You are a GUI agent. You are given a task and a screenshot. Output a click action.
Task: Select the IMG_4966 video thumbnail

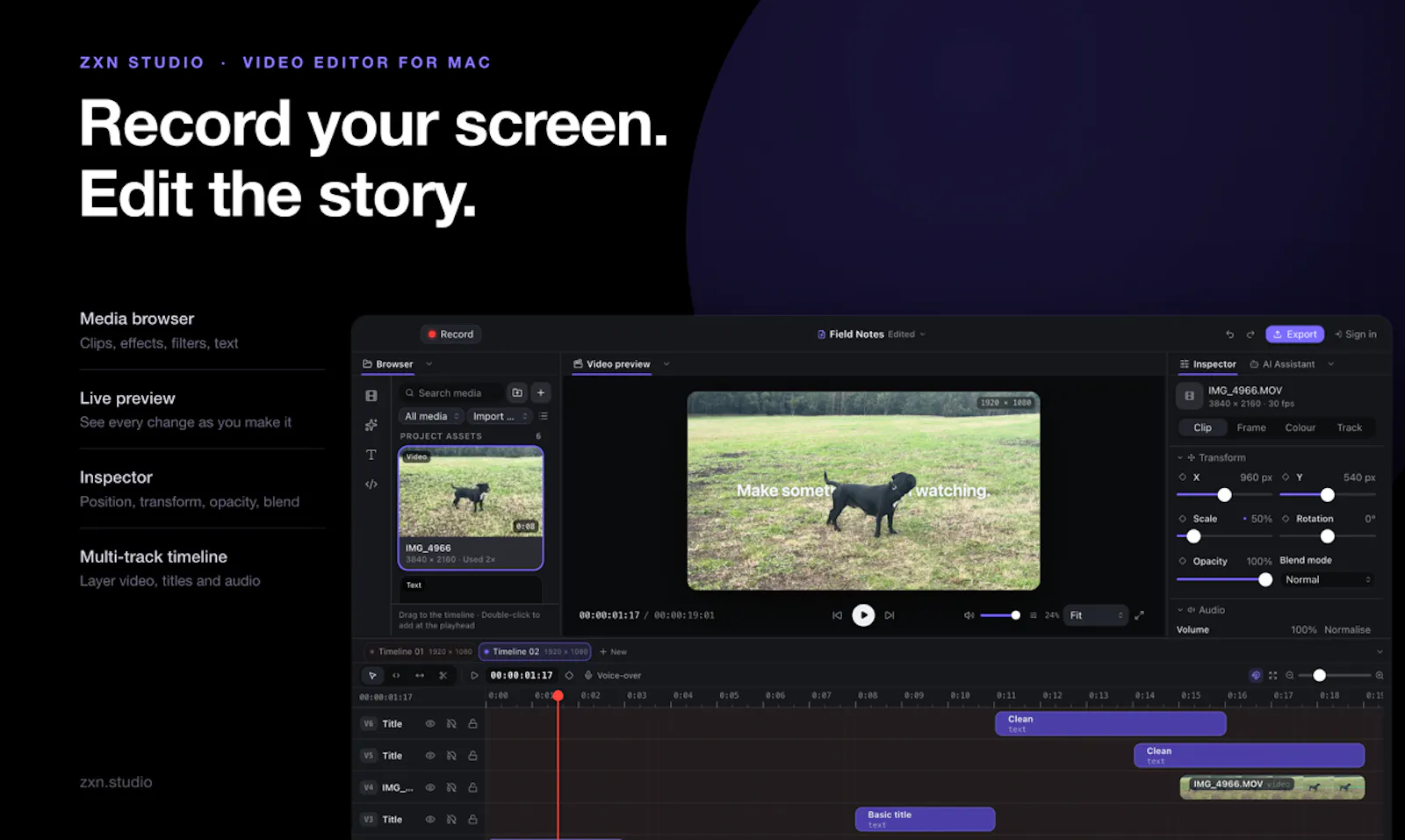[471, 508]
